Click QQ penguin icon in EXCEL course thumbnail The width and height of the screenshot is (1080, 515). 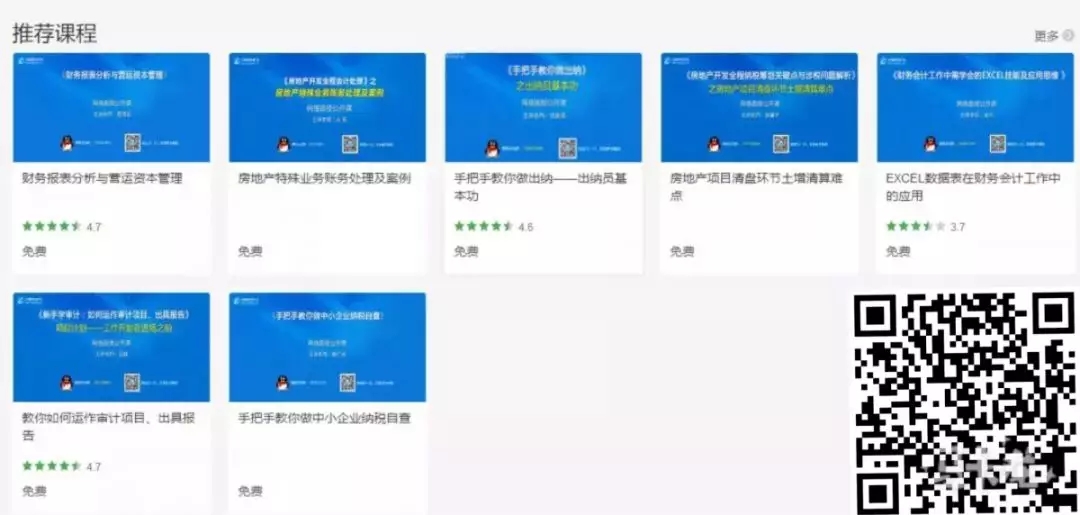coord(931,143)
